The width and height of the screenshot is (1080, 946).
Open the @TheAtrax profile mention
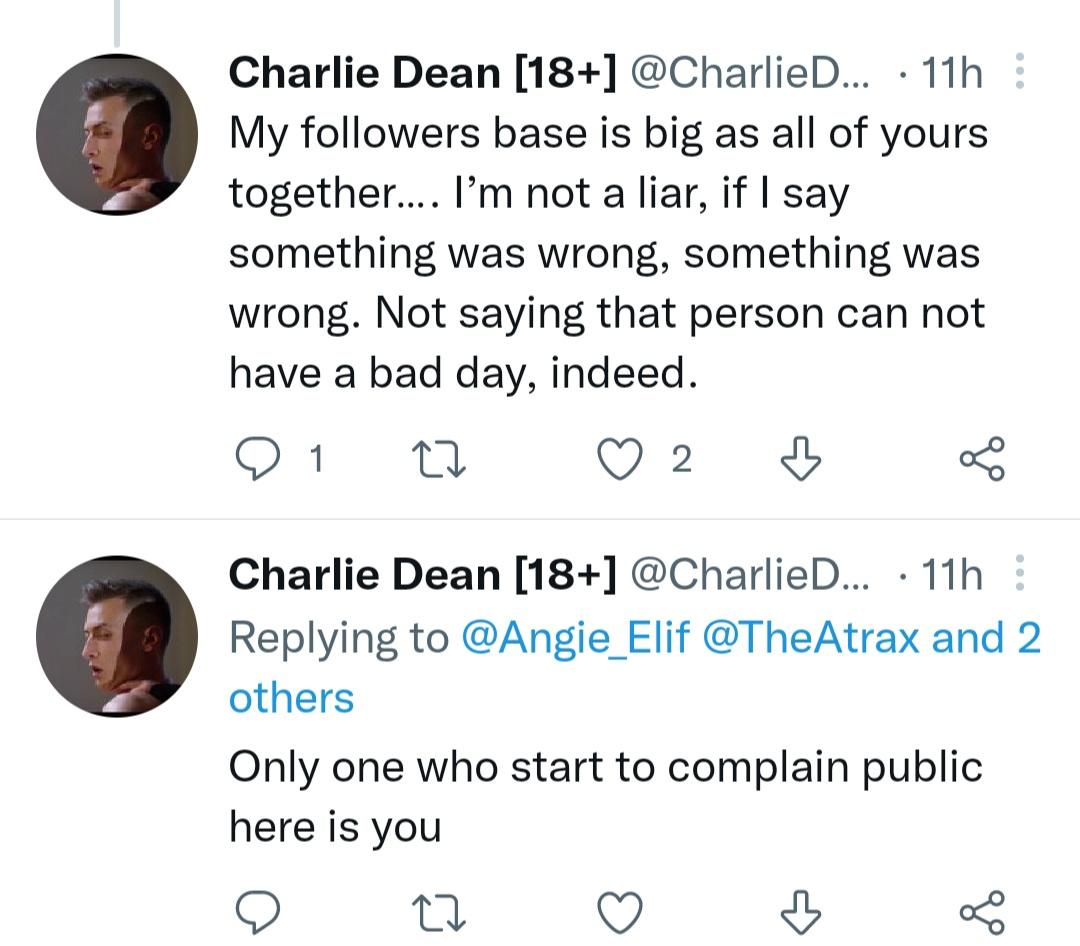(811, 638)
